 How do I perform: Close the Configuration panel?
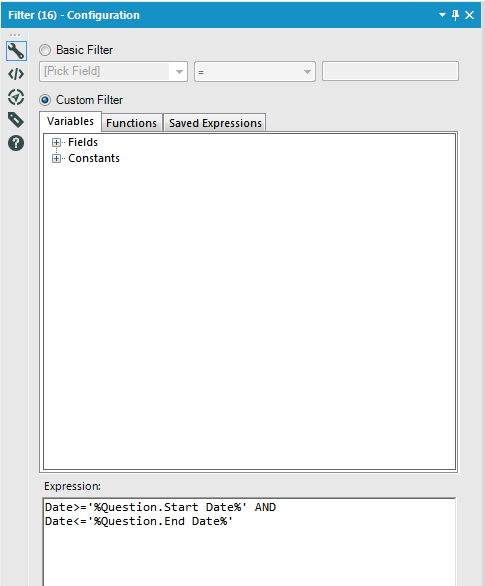click(x=470, y=15)
